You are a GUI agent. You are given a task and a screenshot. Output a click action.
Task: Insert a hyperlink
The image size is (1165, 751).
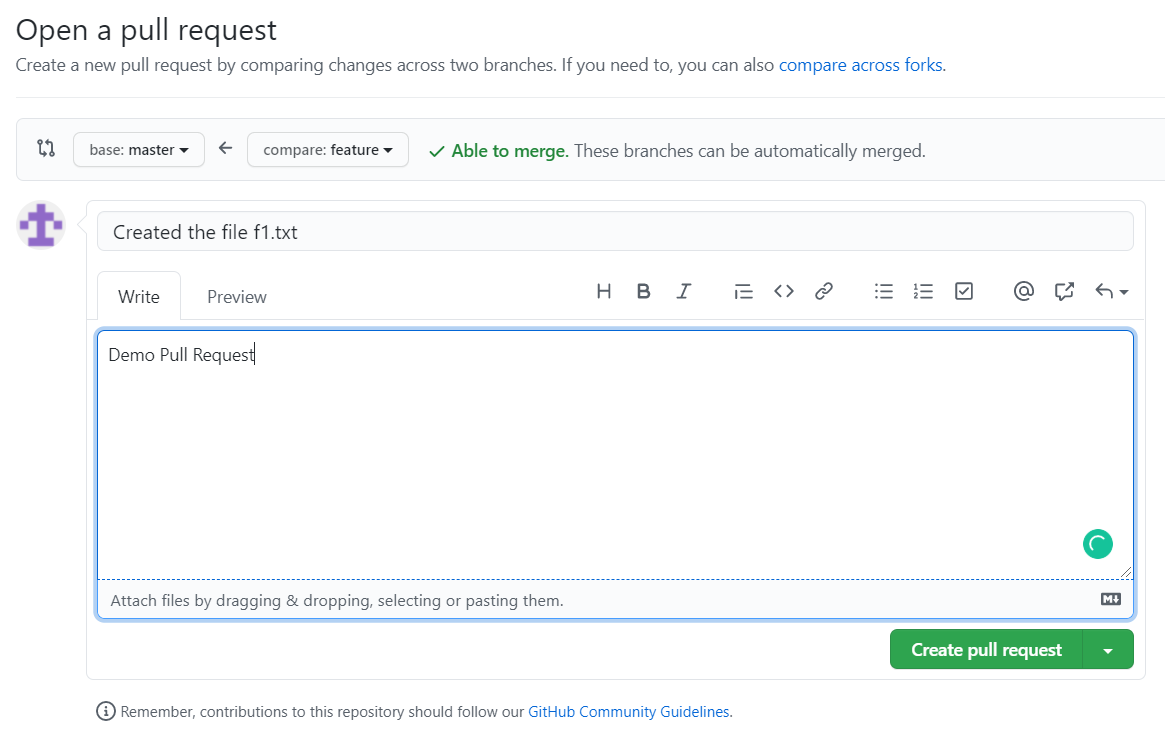823,291
